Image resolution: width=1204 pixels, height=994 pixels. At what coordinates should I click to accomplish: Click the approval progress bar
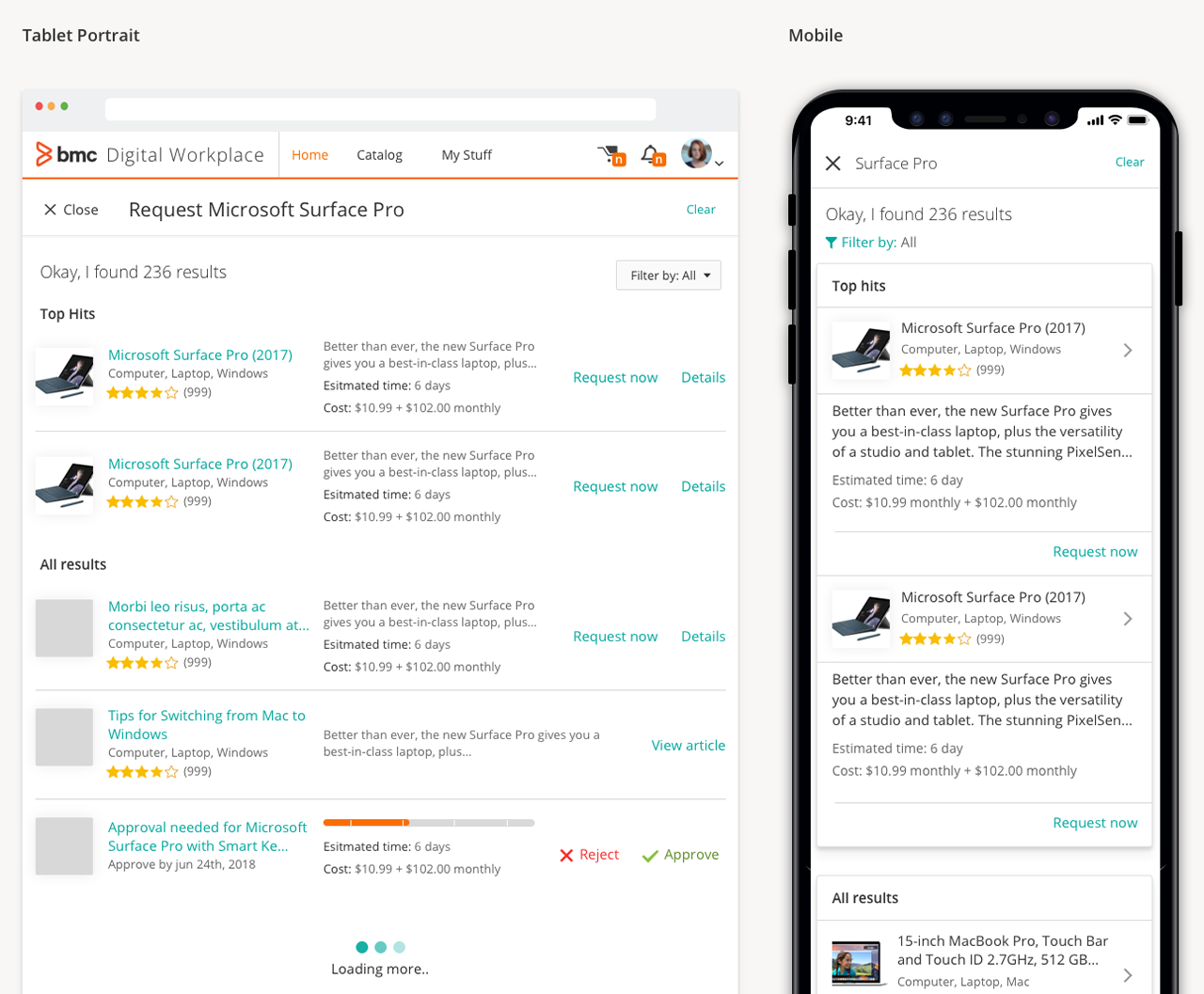[429, 823]
